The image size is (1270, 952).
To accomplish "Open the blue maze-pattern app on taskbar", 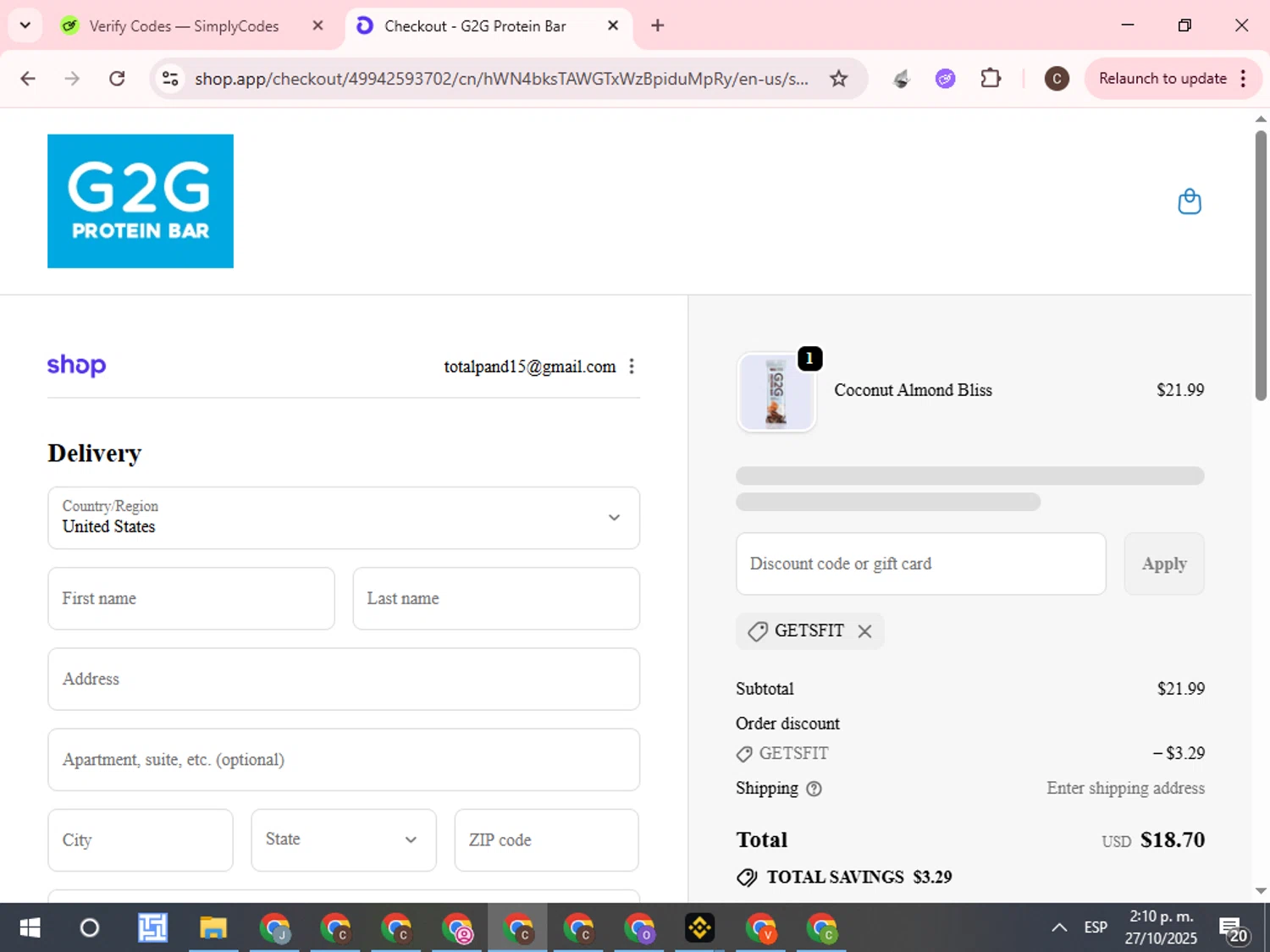I will click(152, 928).
